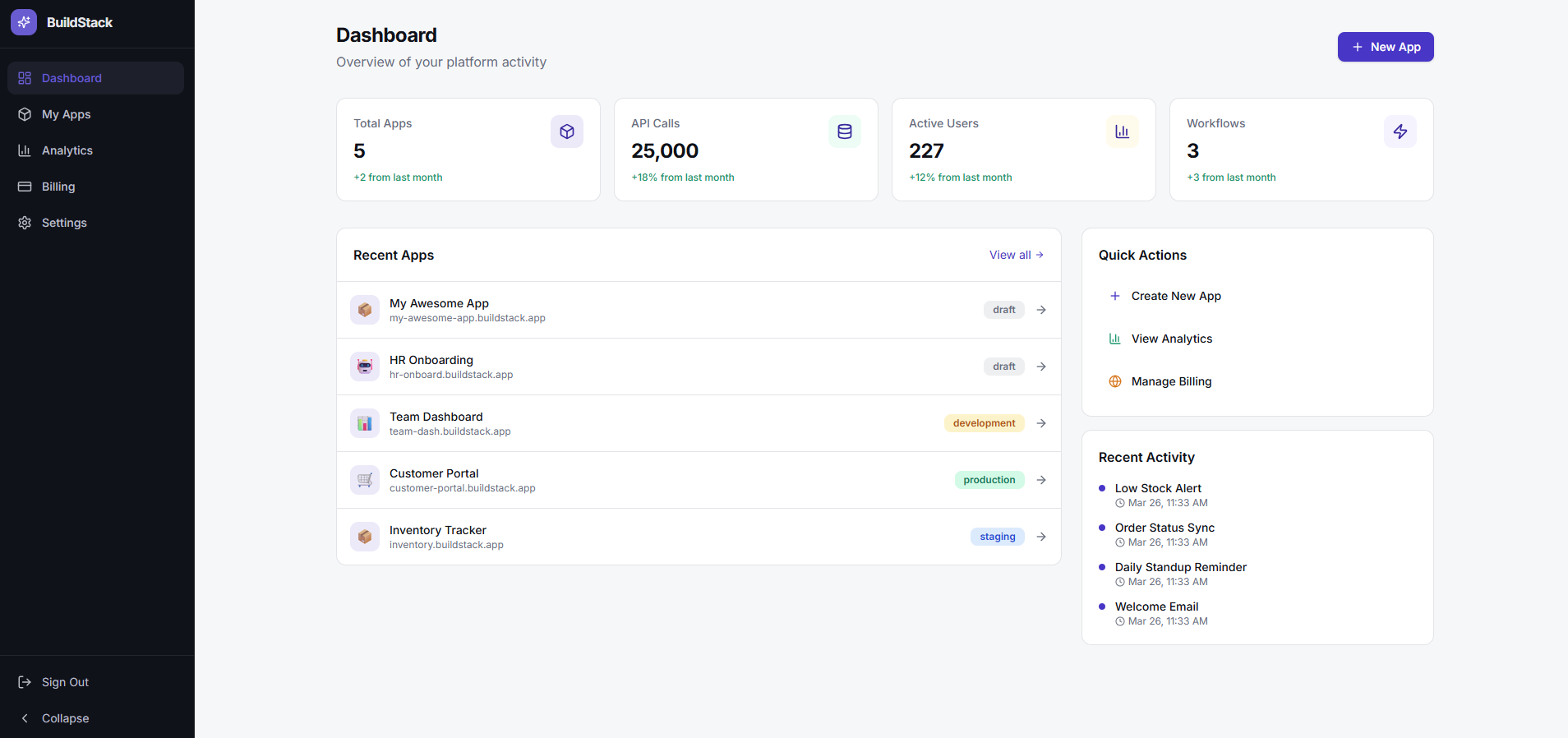This screenshot has height=738, width=1568.
Task: Open the Low Stock Alert activity
Action: click(x=1158, y=488)
